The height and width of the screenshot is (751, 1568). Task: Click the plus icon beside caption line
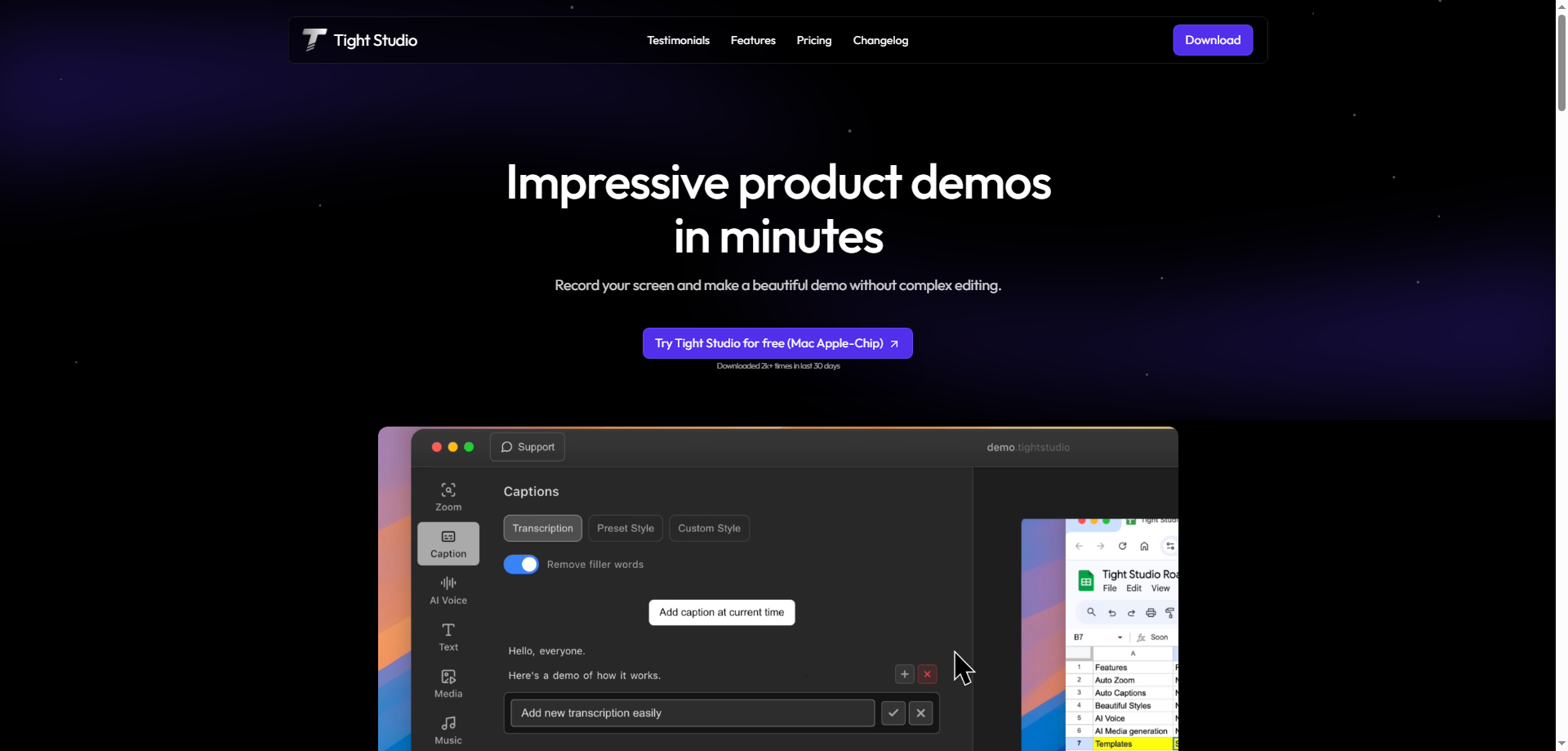click(904, 674)
